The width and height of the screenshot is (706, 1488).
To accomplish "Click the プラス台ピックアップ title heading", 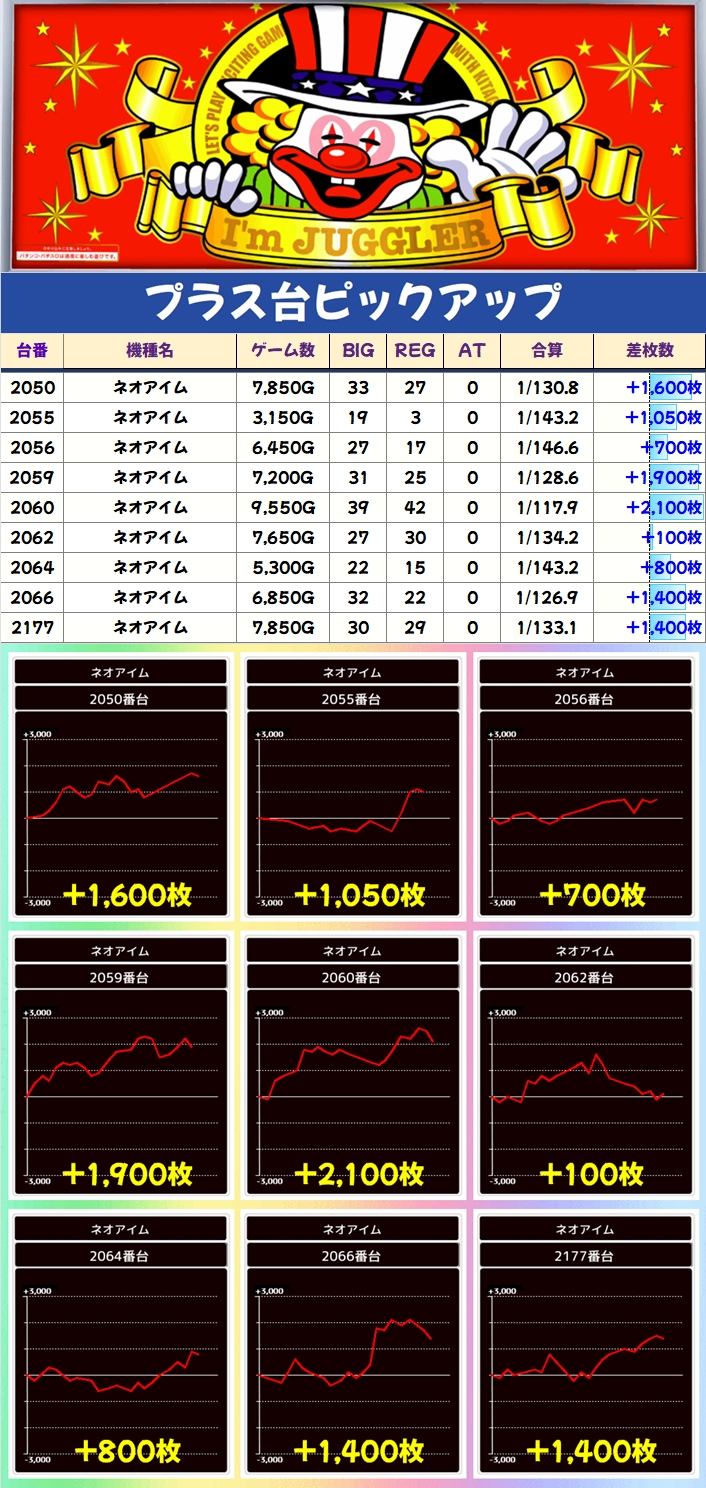I will point(353,302).
